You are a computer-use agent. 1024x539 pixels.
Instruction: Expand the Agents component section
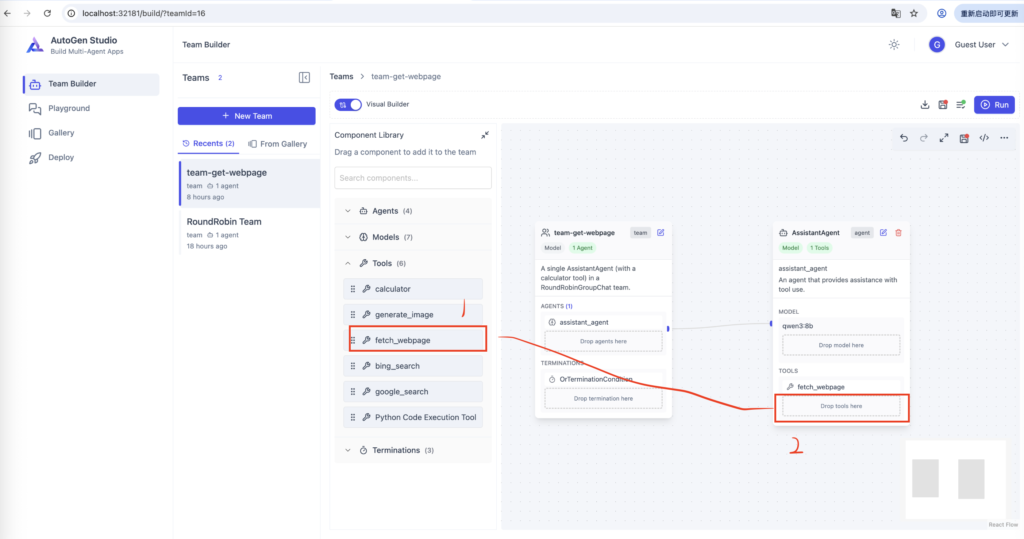point(413,211)
